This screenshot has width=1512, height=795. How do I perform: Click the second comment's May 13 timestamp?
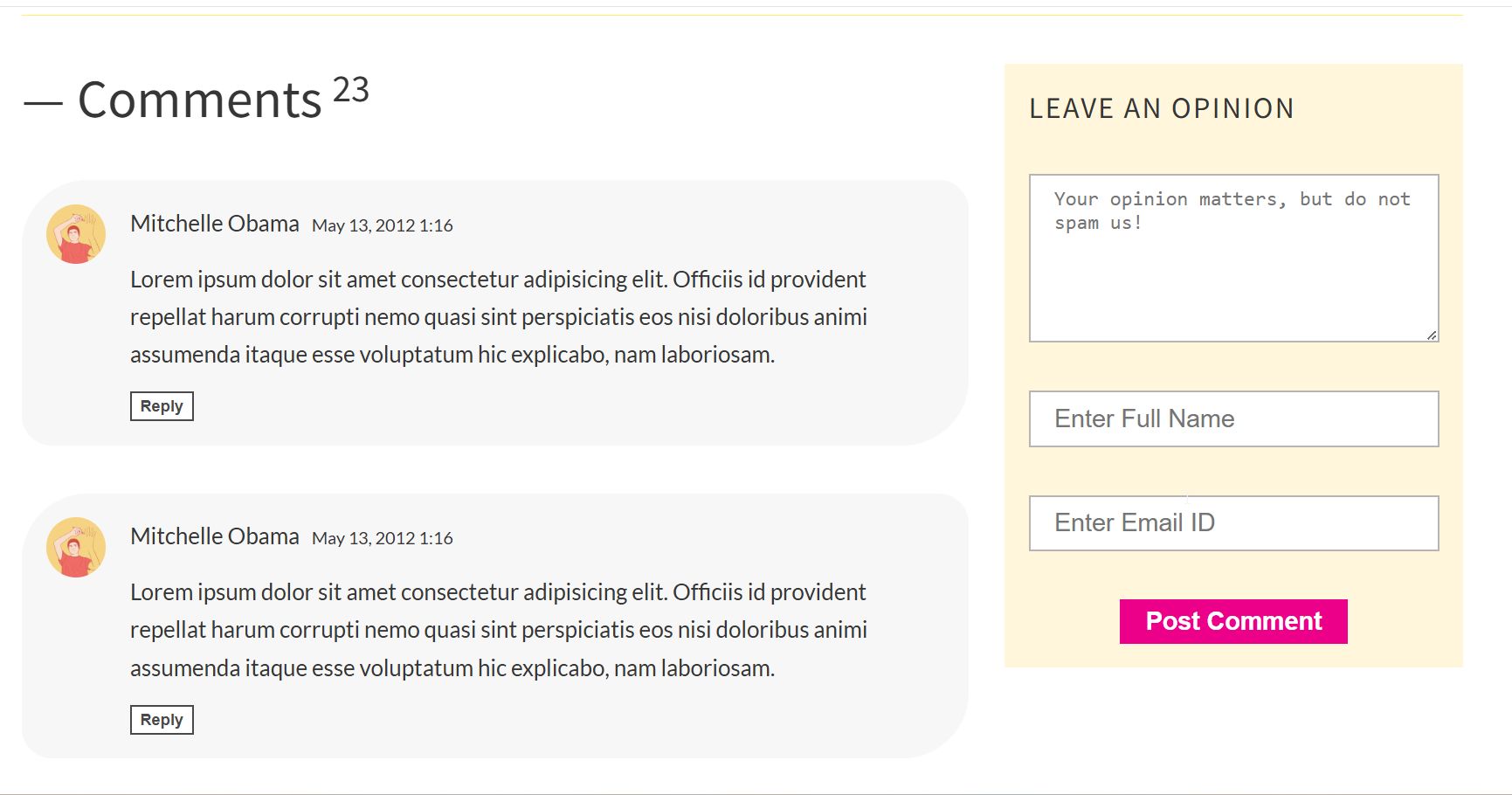click(x=383, y=538)
